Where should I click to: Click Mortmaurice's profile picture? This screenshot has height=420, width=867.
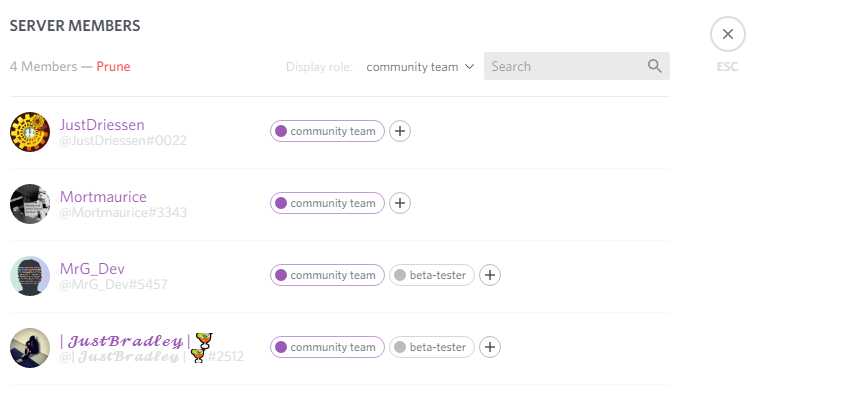(x=30, y=204)
